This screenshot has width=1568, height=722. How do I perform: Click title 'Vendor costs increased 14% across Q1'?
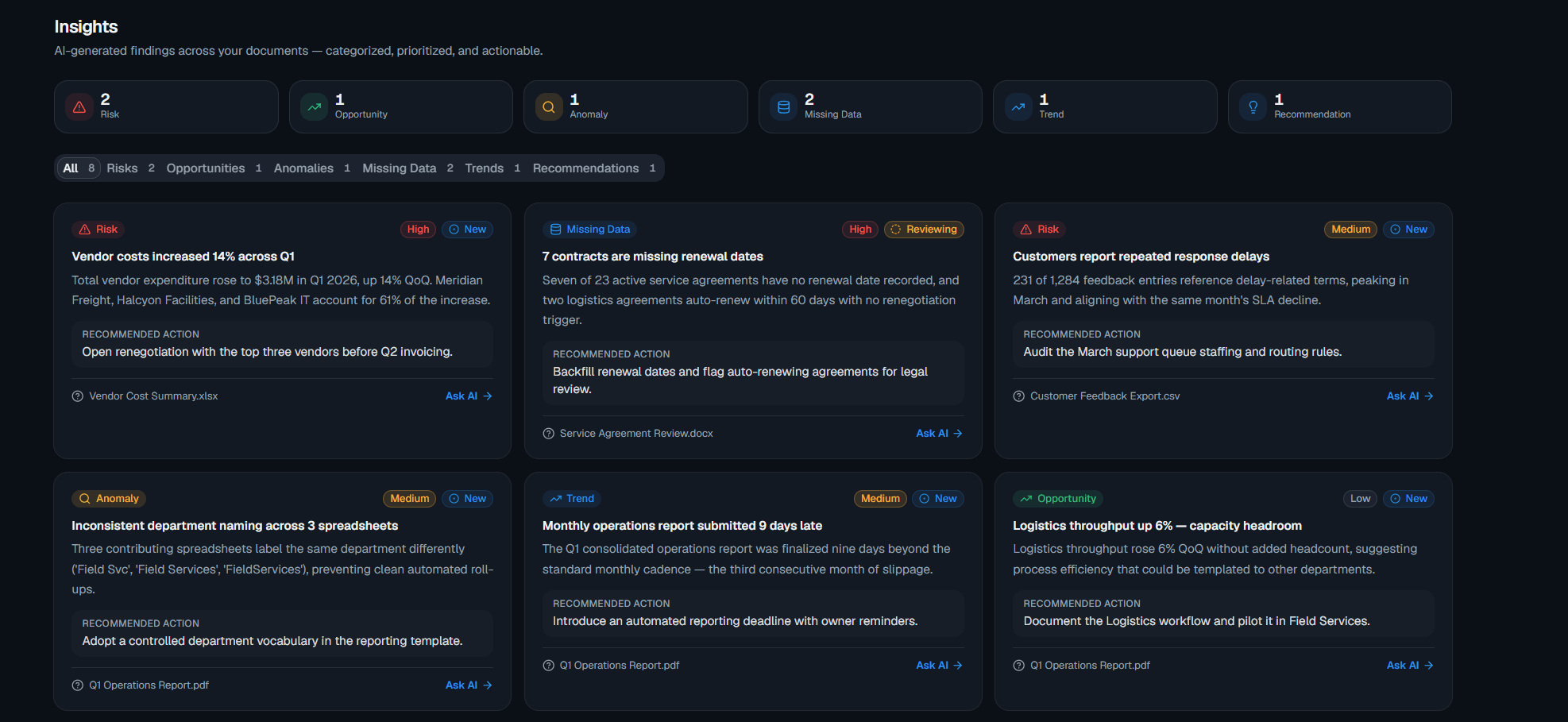(x=183, y=257)
